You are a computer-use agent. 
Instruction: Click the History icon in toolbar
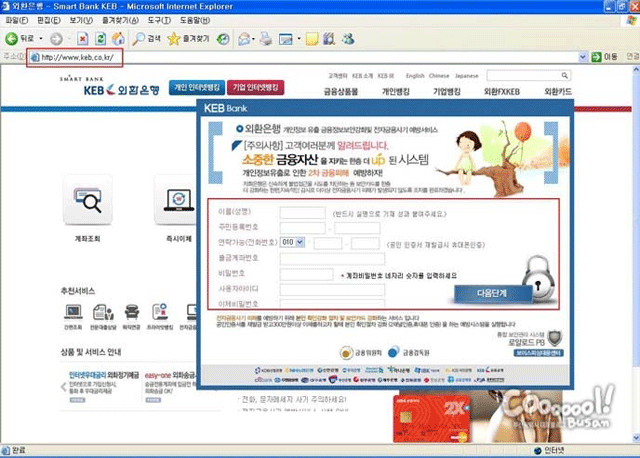[223, 39]
